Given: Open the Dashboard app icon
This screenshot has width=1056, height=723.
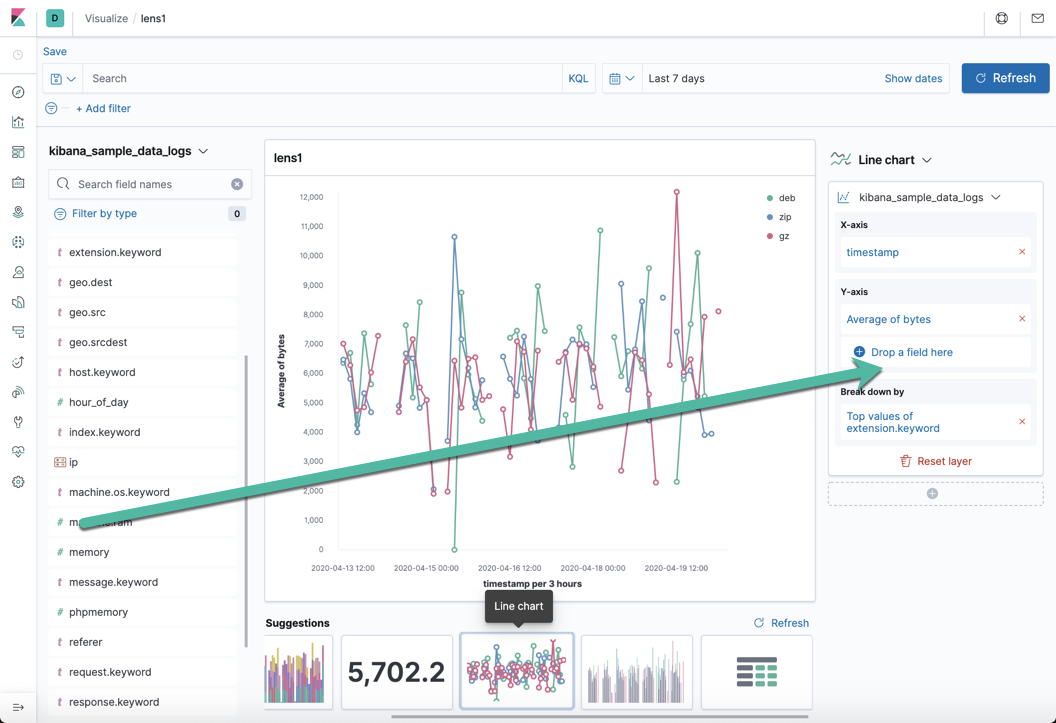Looking at the screenshot, I should click(x=16, y=151).
